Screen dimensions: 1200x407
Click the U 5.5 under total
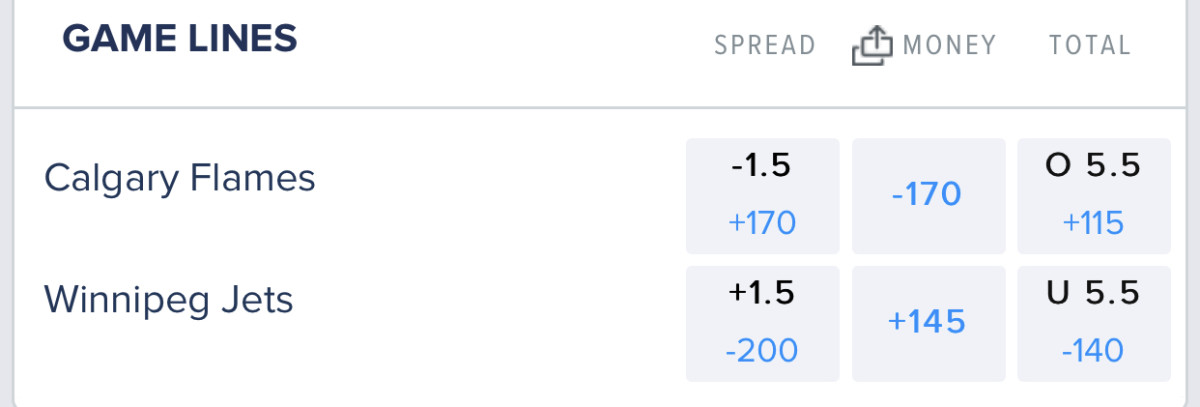tap(1093, 293)
